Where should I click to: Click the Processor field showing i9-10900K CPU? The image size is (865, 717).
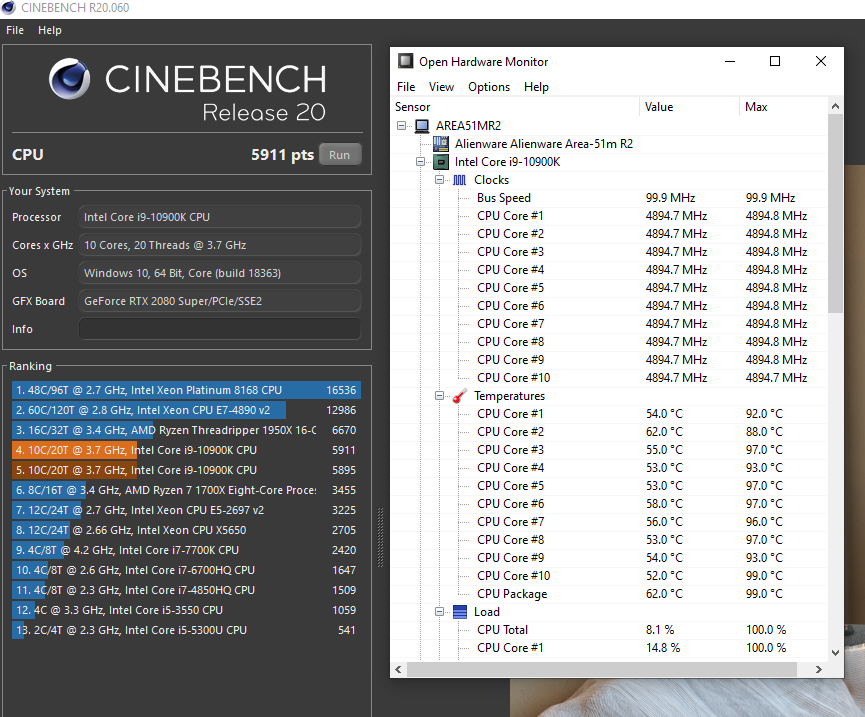tap(220, 217)
